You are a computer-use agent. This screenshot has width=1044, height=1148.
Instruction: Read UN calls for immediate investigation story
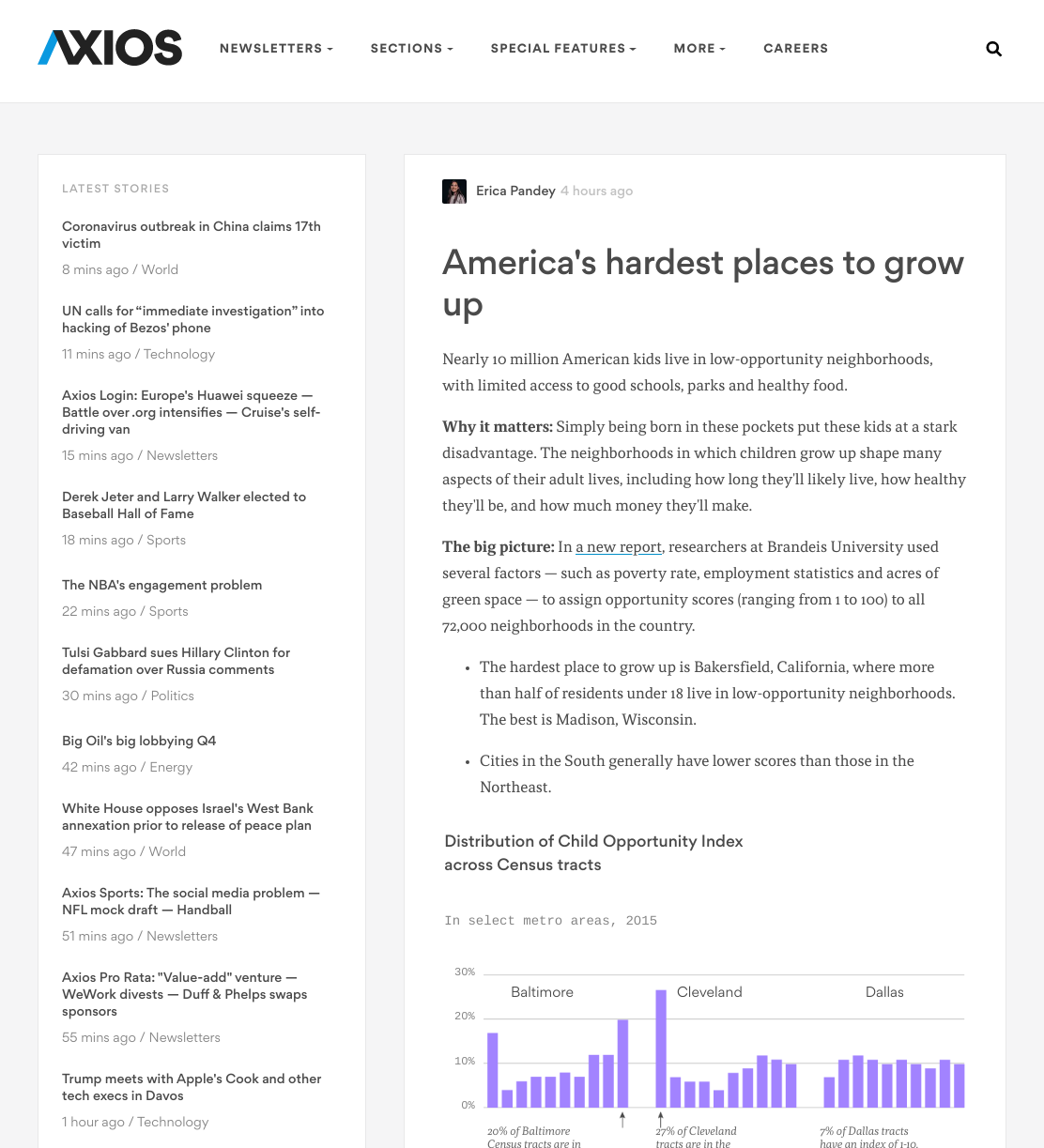(192, 319)
